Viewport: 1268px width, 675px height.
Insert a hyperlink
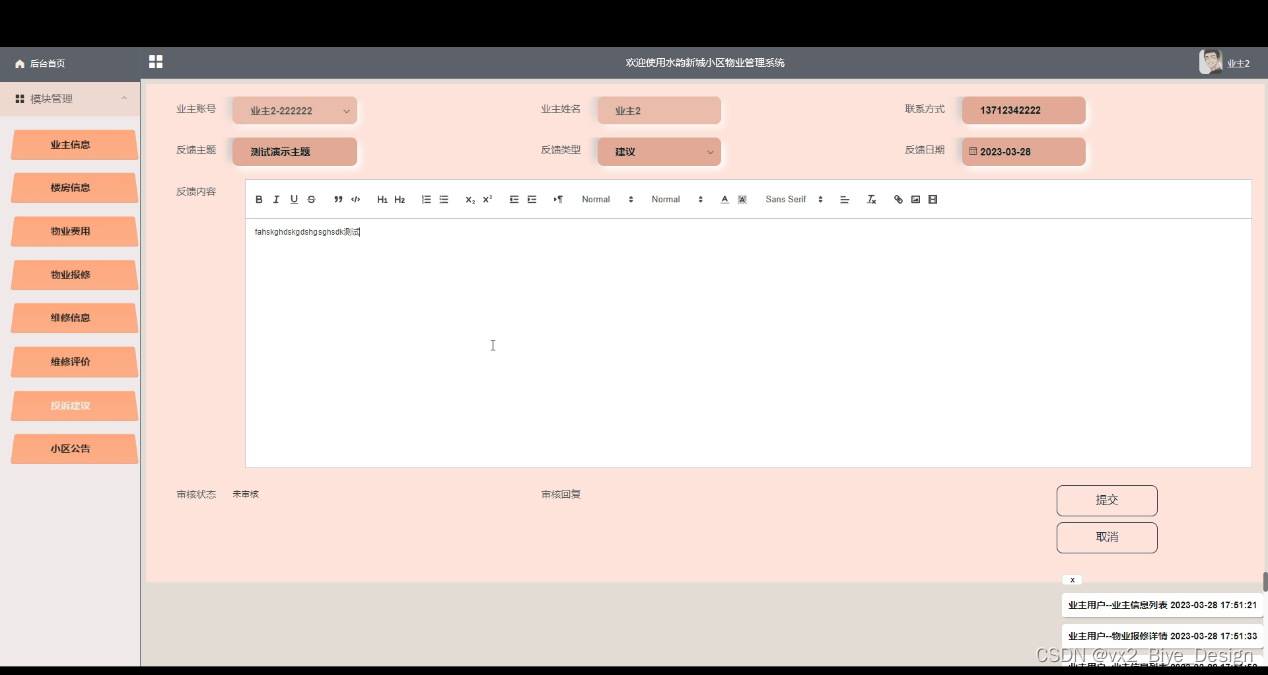pos(898,200)
